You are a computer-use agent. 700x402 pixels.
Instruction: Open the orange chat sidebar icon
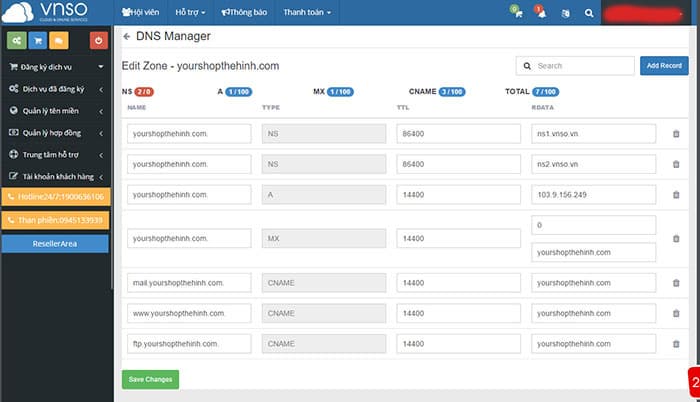click(59, 41)
